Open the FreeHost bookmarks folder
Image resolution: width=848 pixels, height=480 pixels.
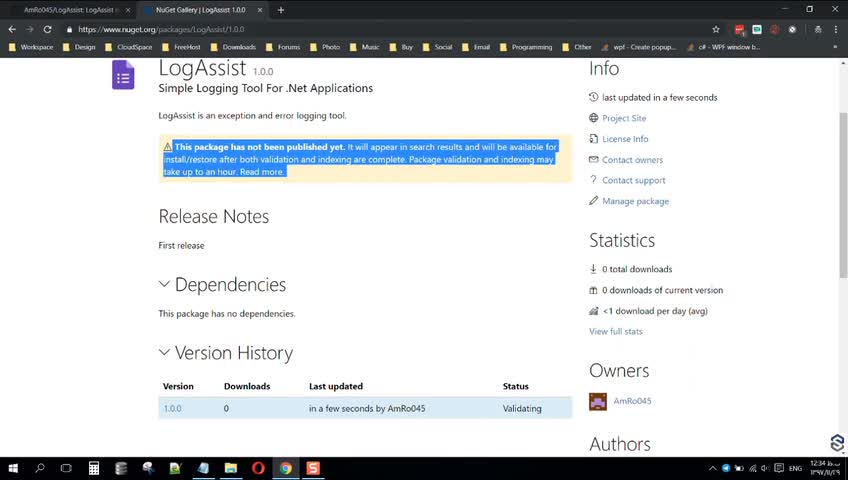pyautogui.click(x=181, y=47)
